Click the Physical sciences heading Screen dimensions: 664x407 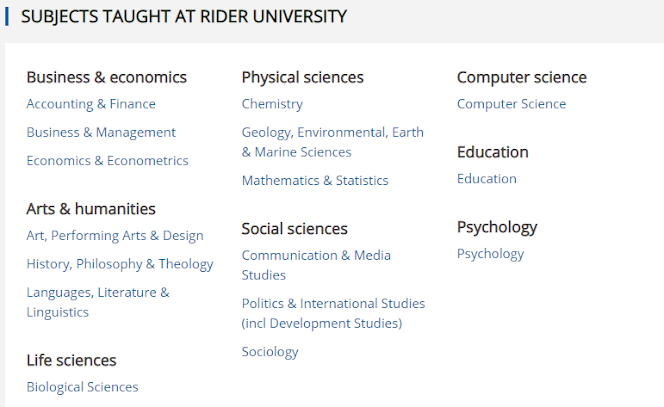click(x=303, y=78)
